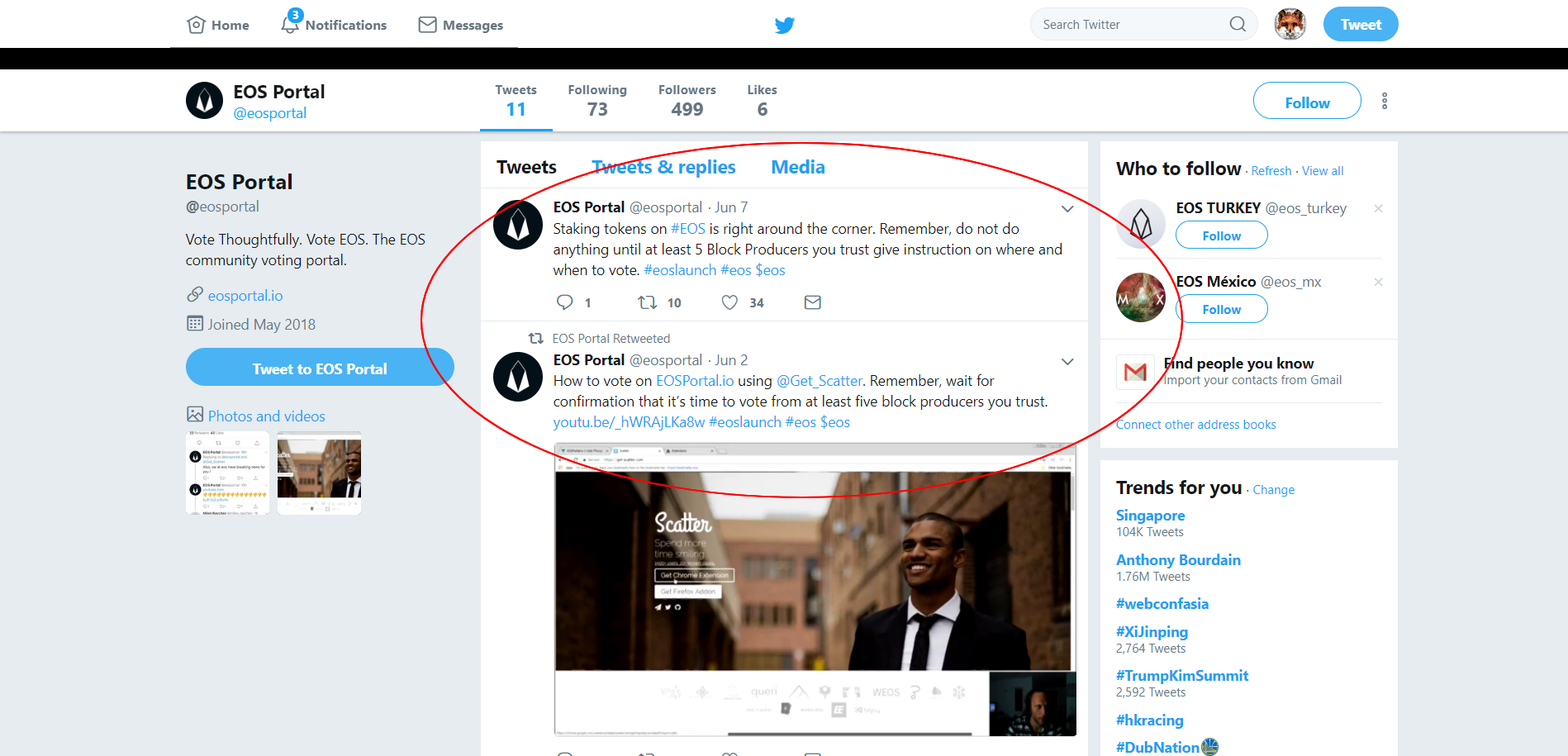This screenshot has width=1568, height=756.
Task: Open the eosportal.io website link
Action: point(245,296)
